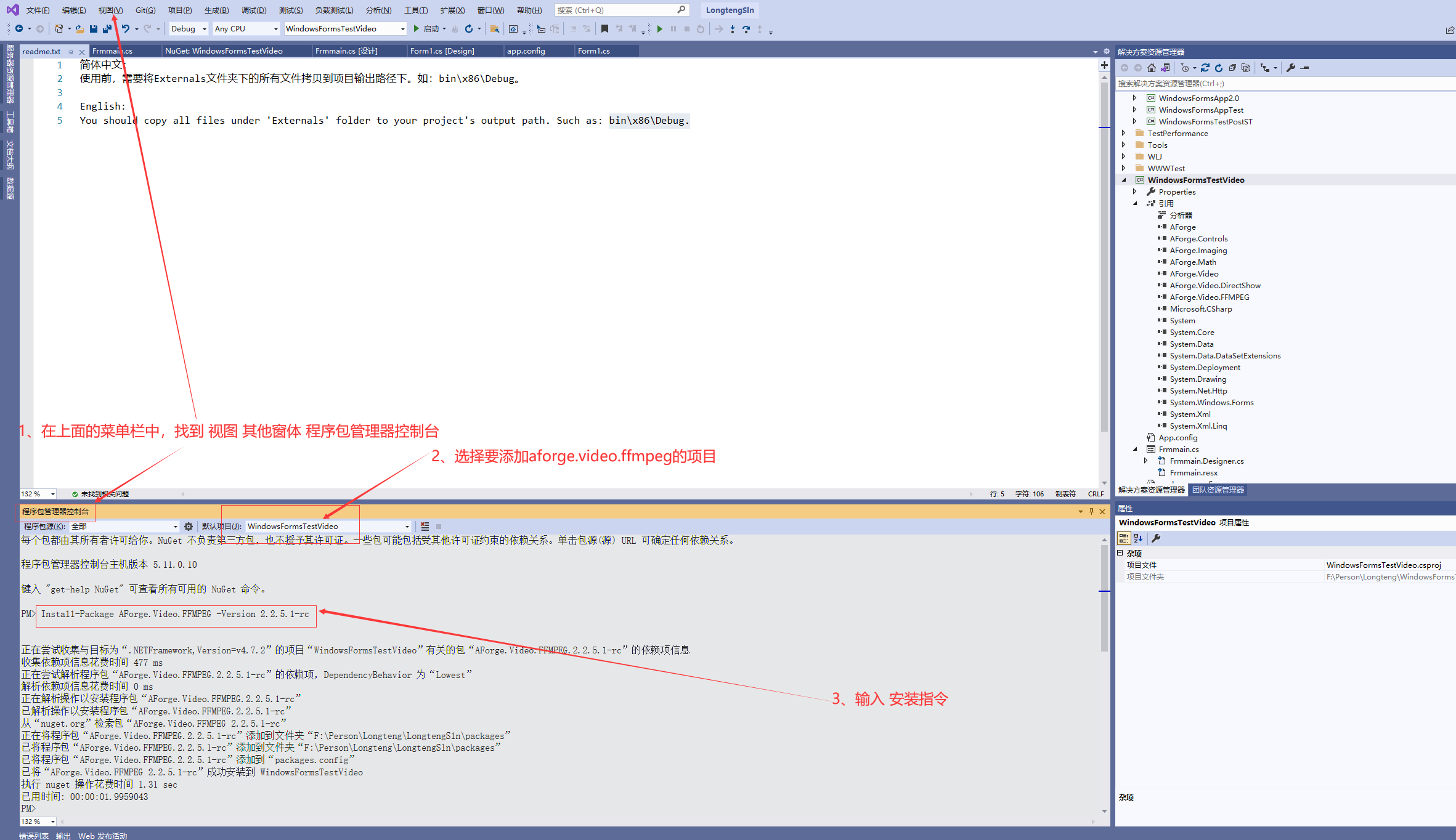Toggle alphabetical sort in Properties panel
The width and height of the screenshot is (1456, 840).
[x=1138, y=538]
